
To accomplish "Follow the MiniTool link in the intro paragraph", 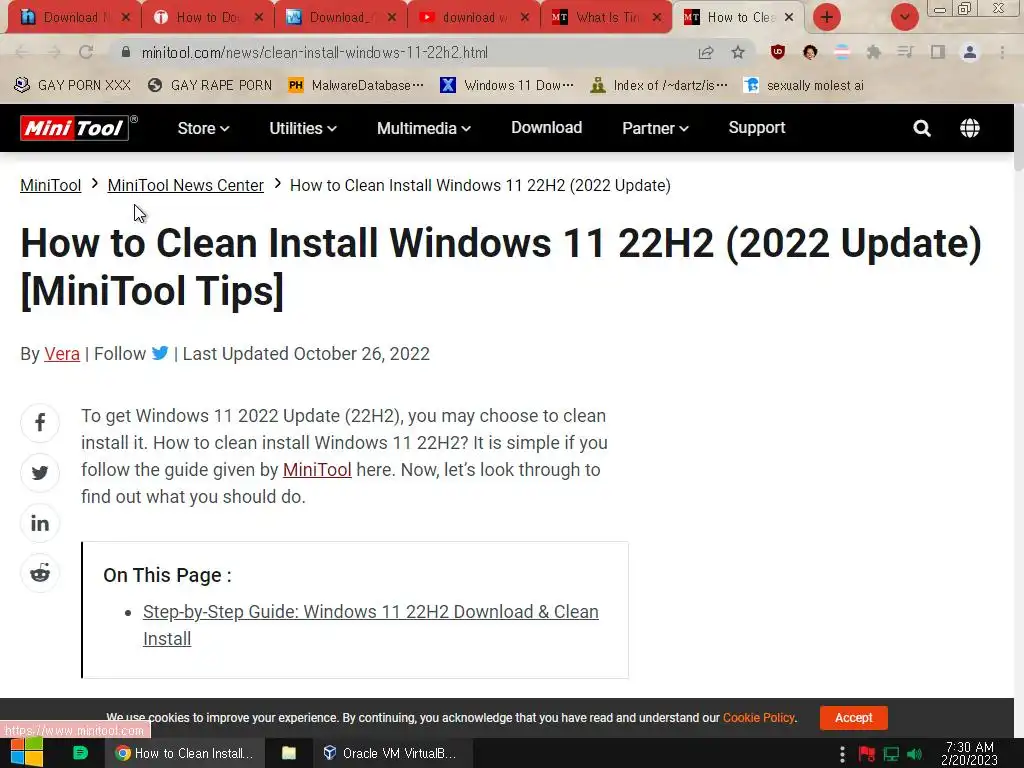I will pyautogui.click(x=317, y=470).
